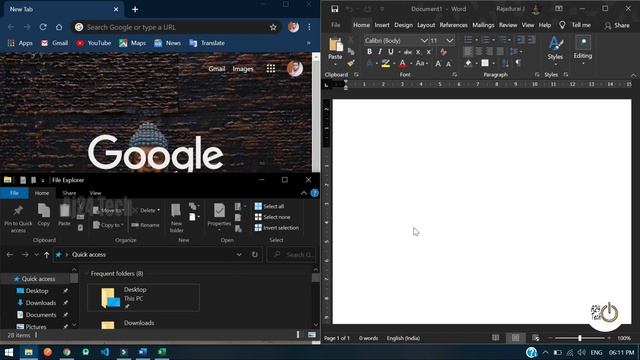Open the Editing group dropdown in Word
Image resolution: width=640 pixels, height=360 pixels.
point(582,50)
